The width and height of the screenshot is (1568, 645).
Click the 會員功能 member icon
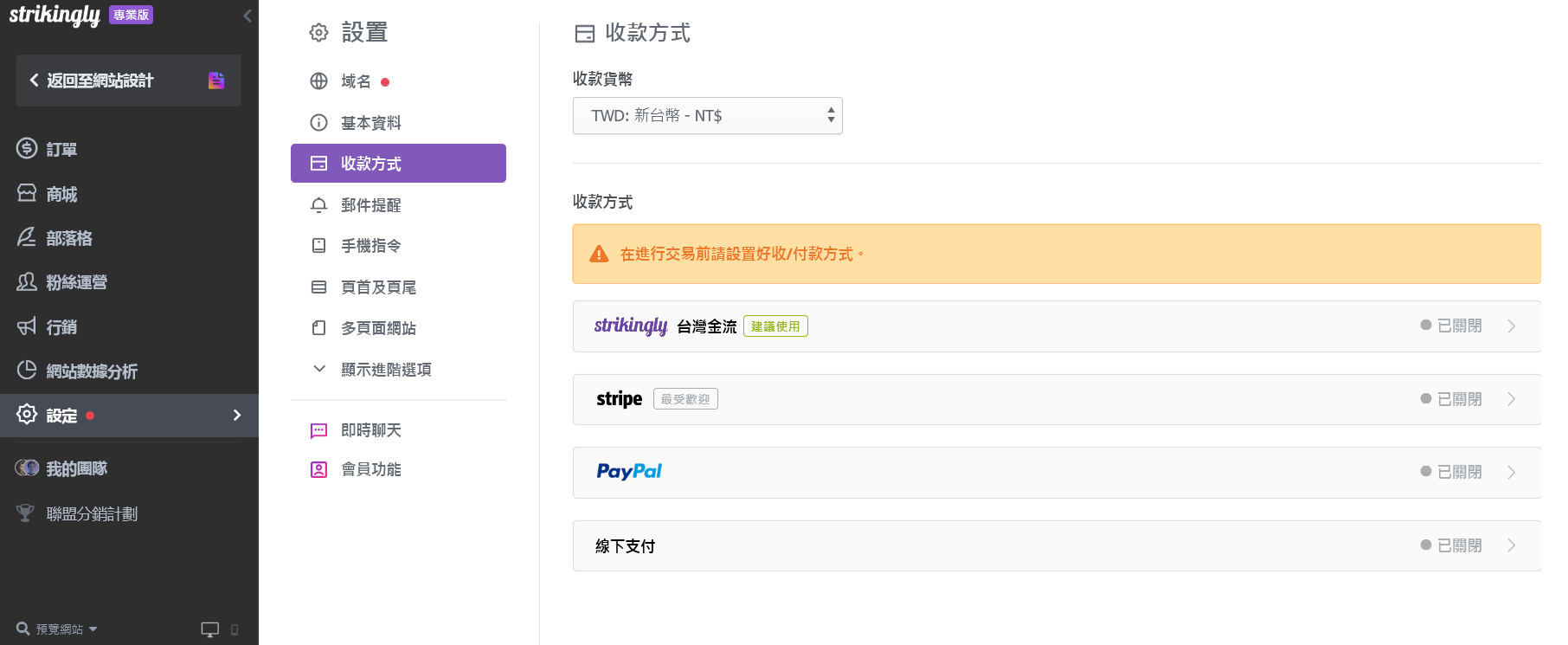(x=318, y=469)
